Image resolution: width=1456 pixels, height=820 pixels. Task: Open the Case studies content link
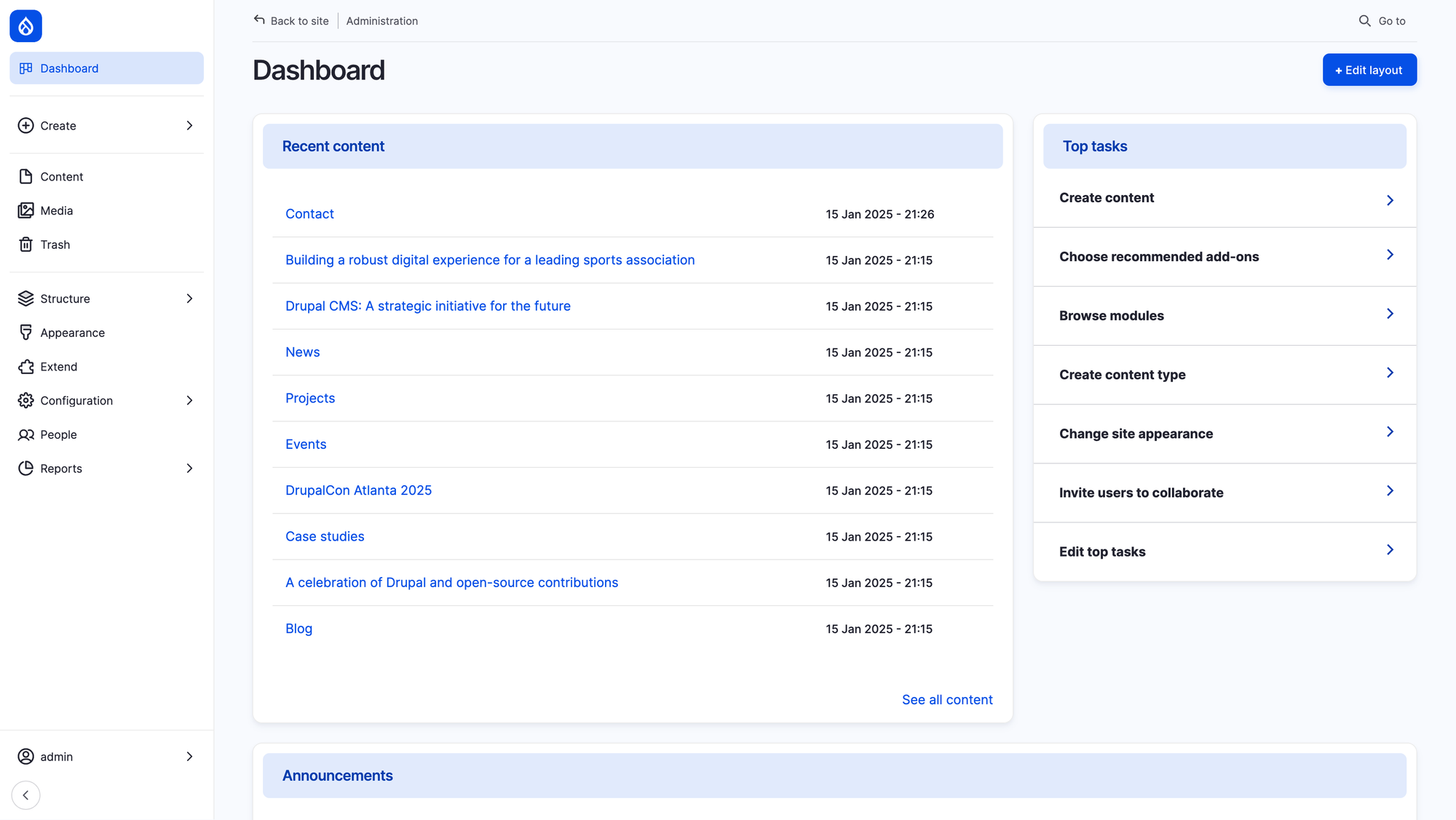[x=325, y=537]
